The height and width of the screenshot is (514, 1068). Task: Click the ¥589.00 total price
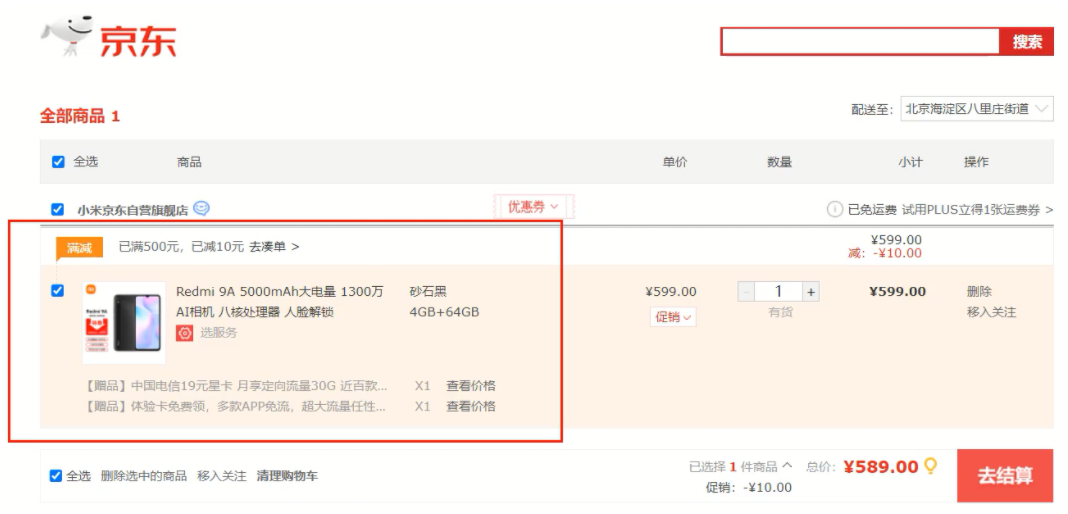[881, 466]
